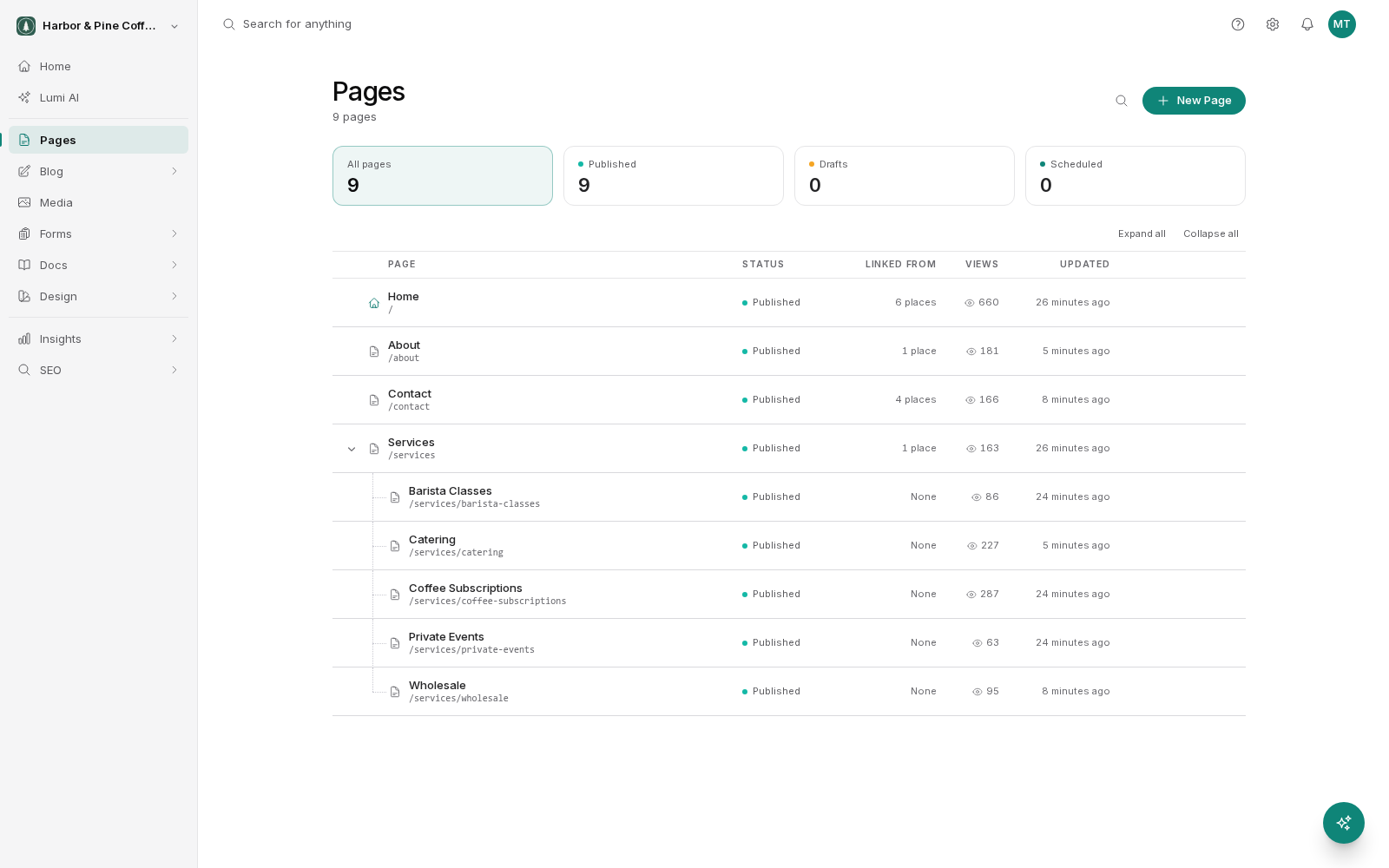The image size is (1389, 868).
Task: Open the About page title
Action: point(404,345)
